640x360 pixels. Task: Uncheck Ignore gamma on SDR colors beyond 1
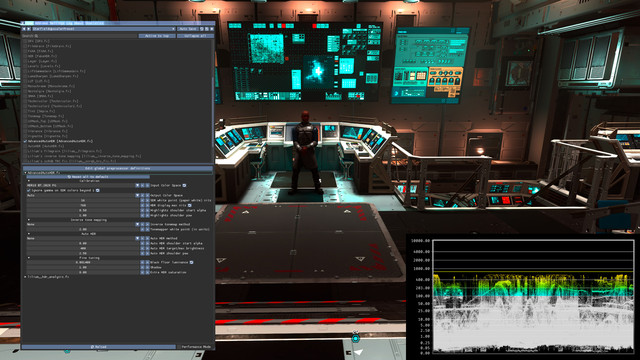point(29,190)
